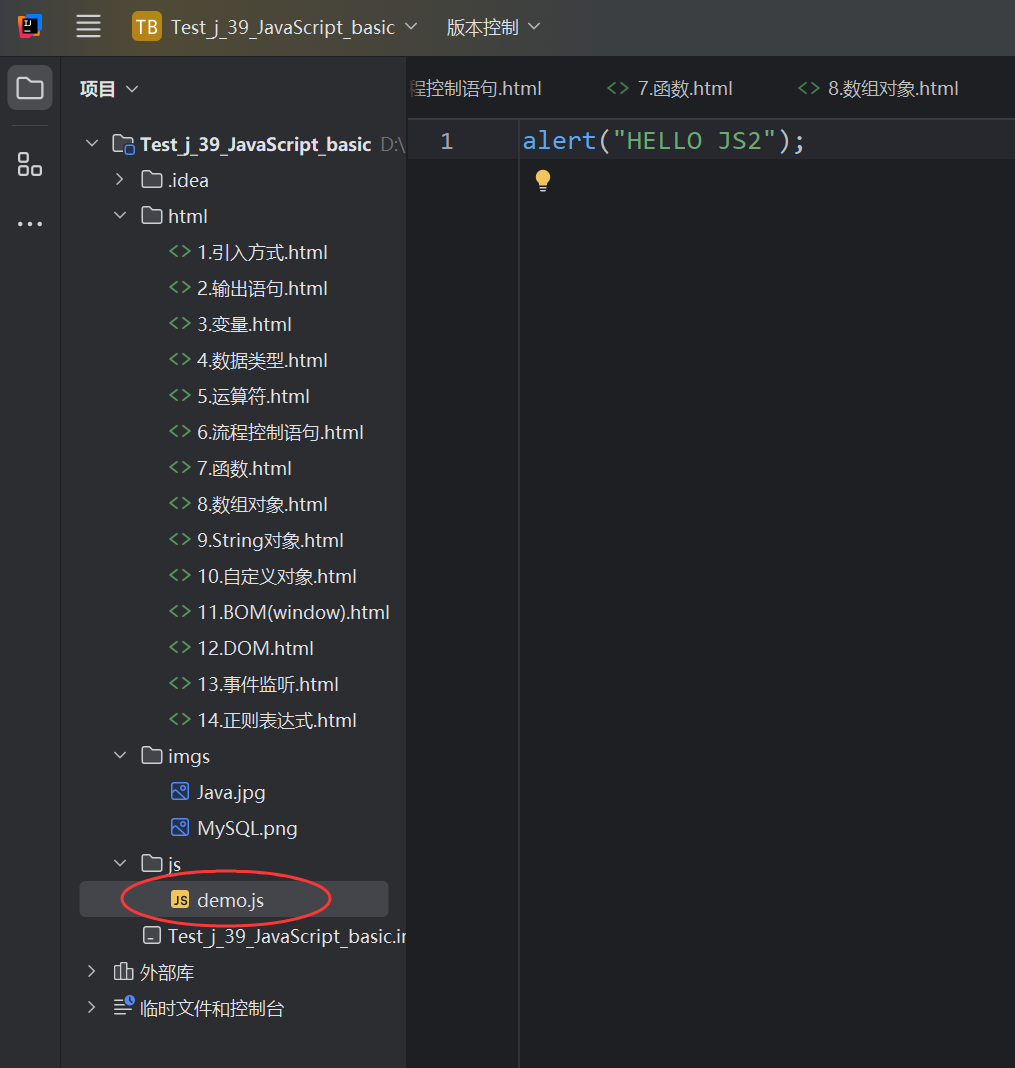Switch to the 8.数组对象.html tab
This screenshot has width=1015, height=1068.
pyautogui.click(x=875, y=88)
